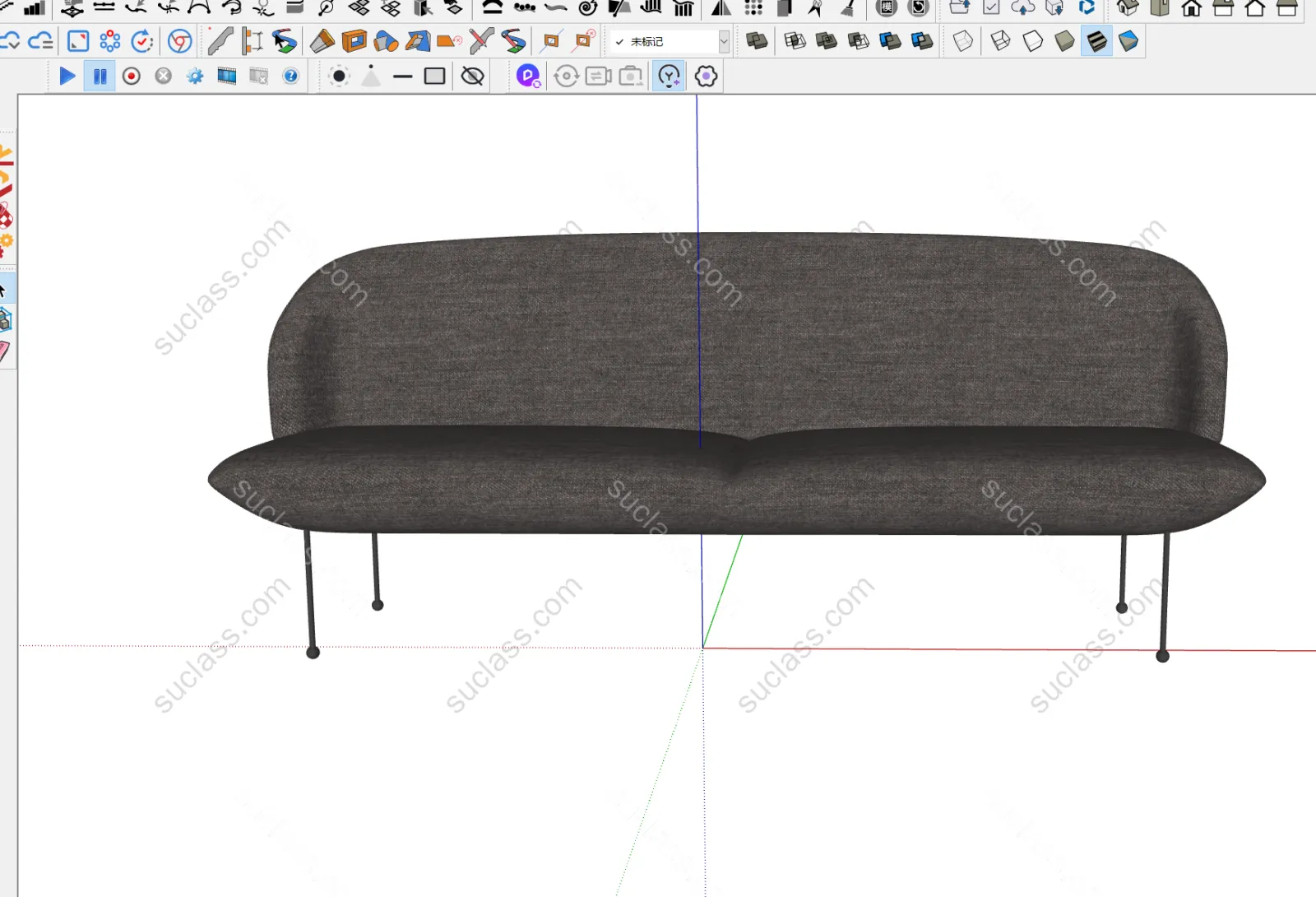Click the Select arrow tool in left toolbar
The width and height of the screenshot is (1316, 897).
4,290
